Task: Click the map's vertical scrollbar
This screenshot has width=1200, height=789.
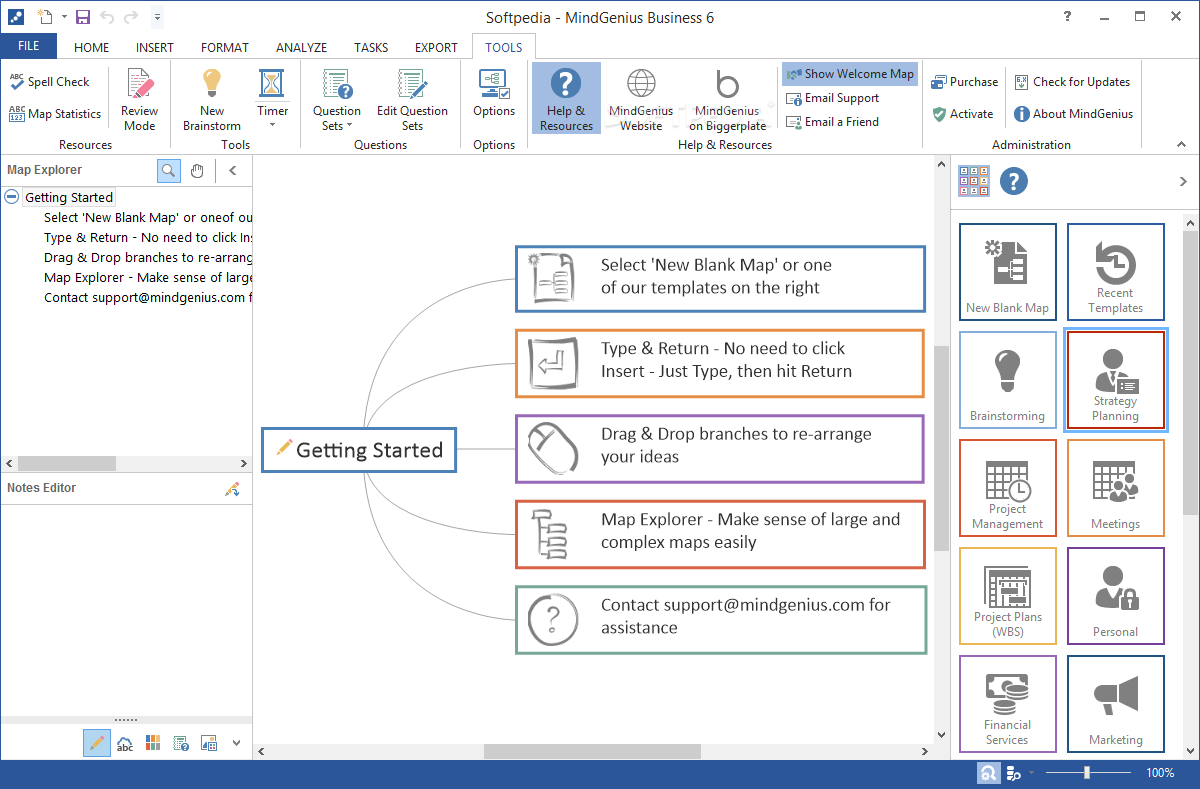Action: (x=941, y=447)
